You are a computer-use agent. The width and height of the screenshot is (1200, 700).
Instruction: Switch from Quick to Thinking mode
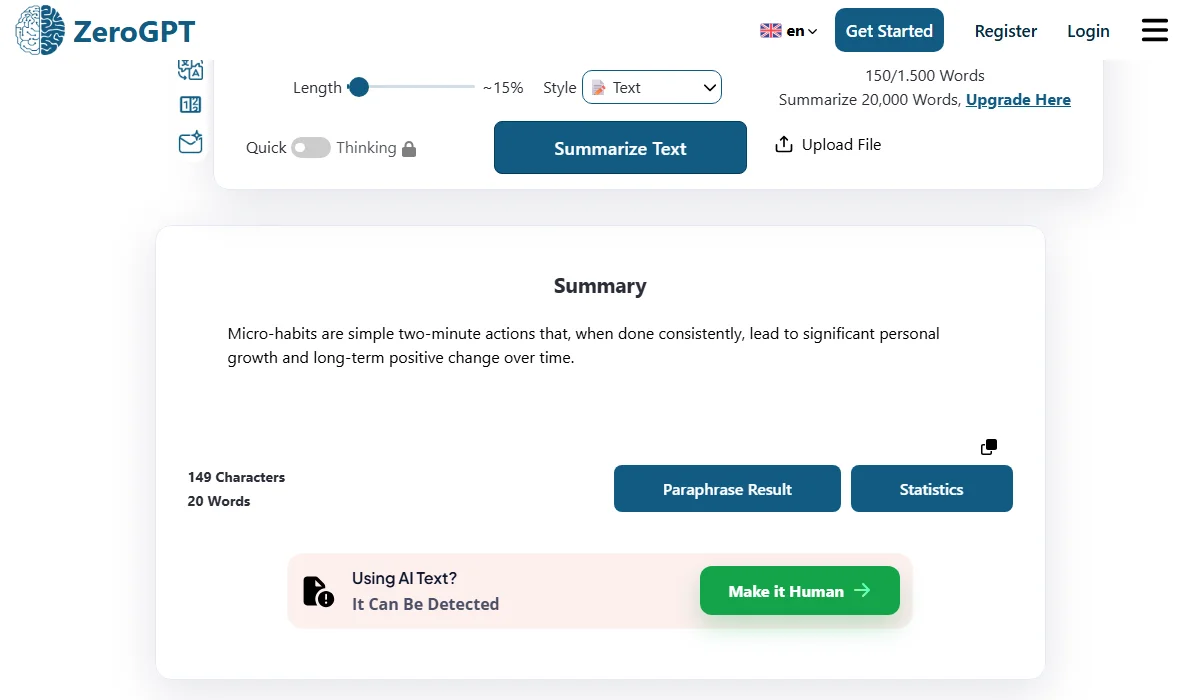[311, 147]
